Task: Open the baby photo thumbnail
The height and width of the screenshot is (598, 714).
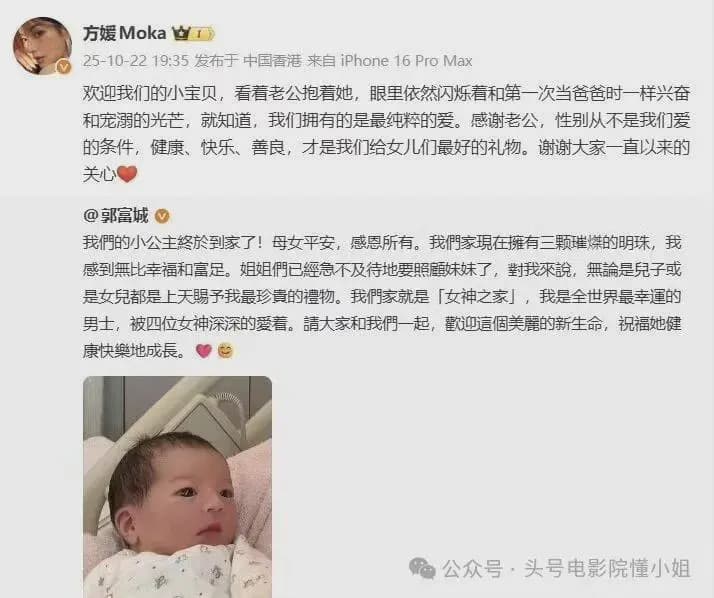Action: (x=178, y=487)
